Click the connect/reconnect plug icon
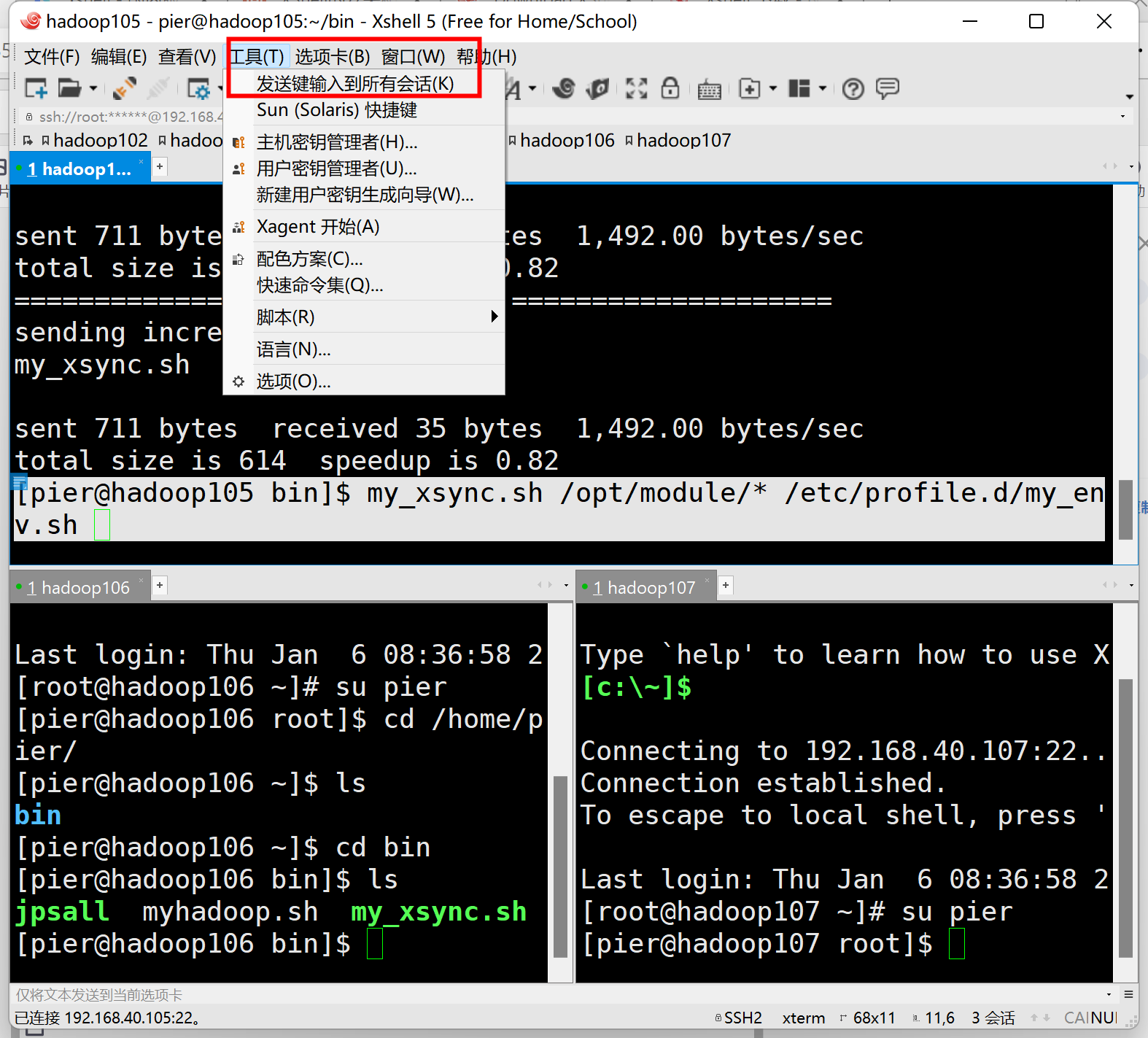The width and height of the screenshot is (1148, 1038). click(x=125, y=88)
